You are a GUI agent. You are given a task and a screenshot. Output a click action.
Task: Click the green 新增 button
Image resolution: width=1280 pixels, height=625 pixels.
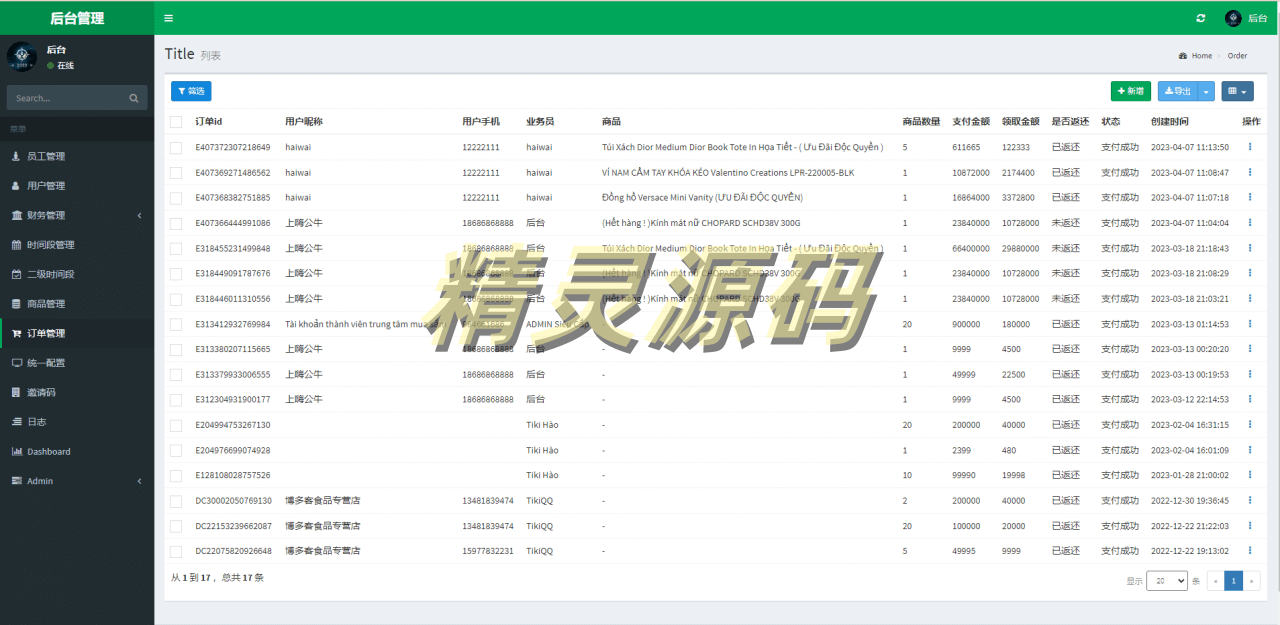[x=1130, y=91]
